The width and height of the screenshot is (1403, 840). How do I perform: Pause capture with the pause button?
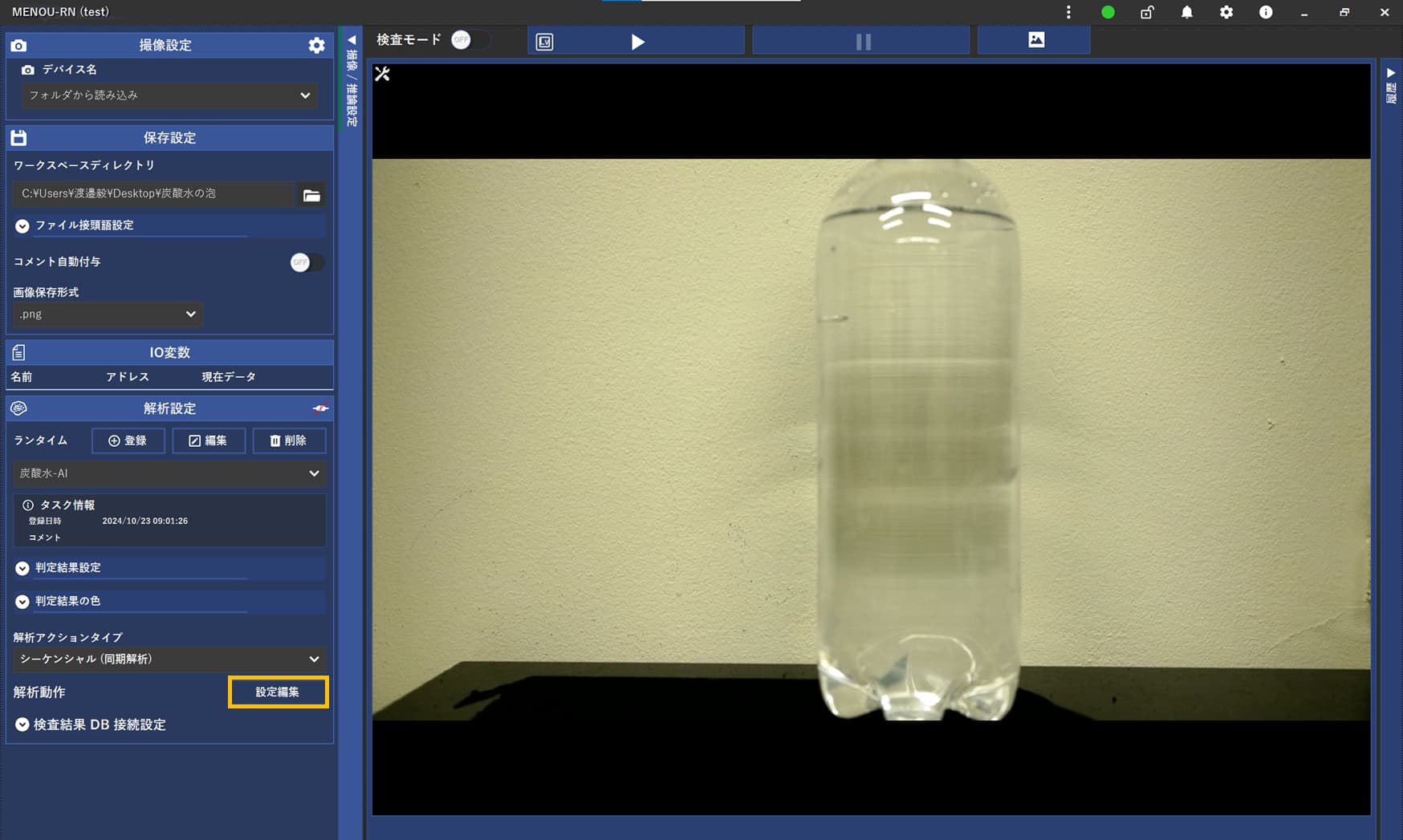pos(863,42)
